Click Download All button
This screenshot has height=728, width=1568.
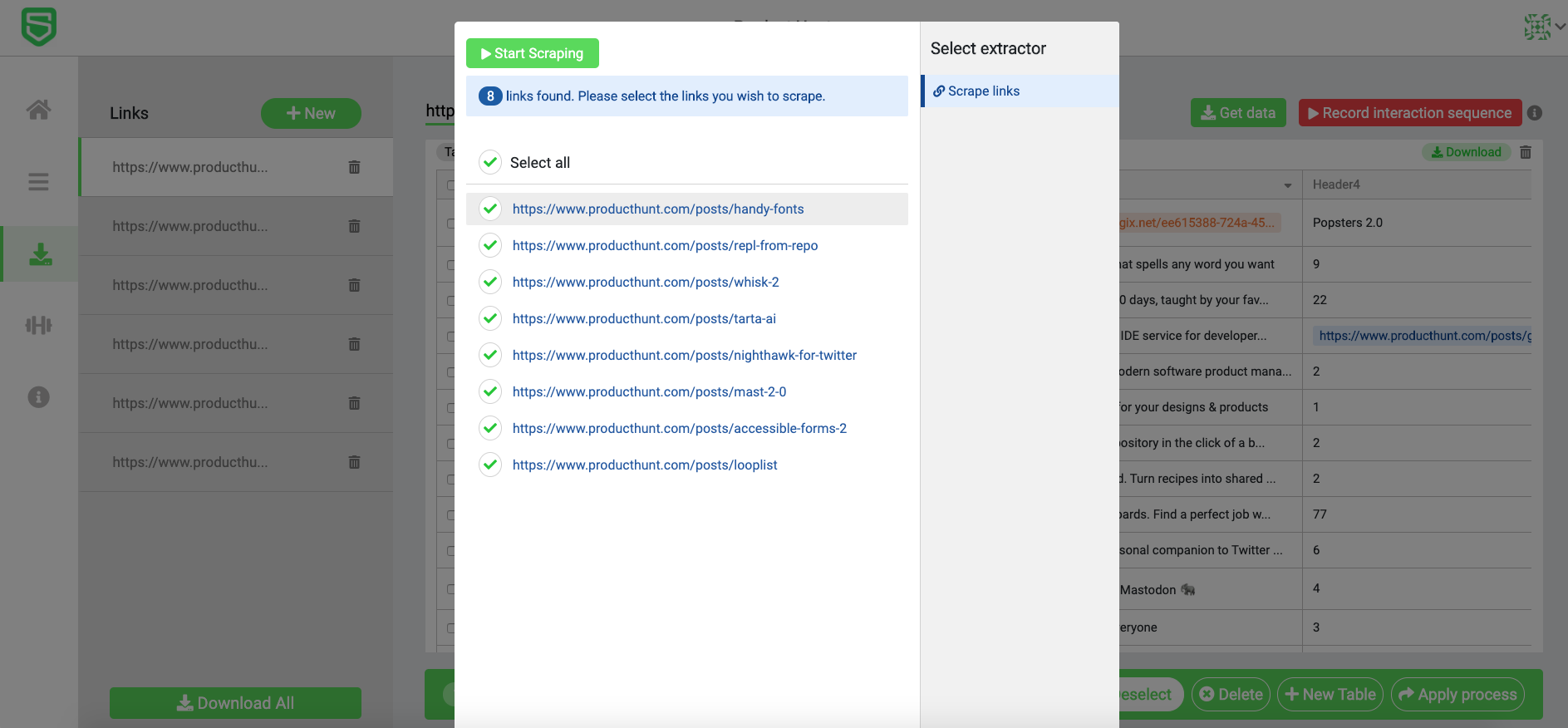(235, 703)
